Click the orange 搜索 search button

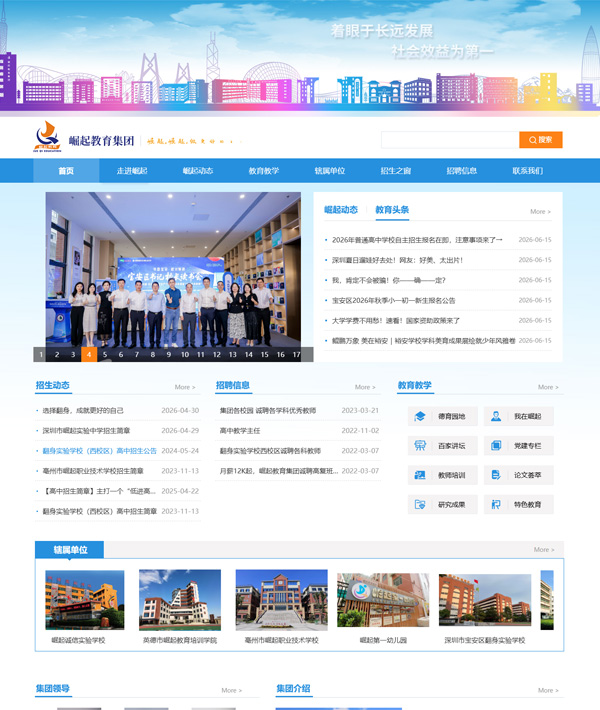(541, 140)
